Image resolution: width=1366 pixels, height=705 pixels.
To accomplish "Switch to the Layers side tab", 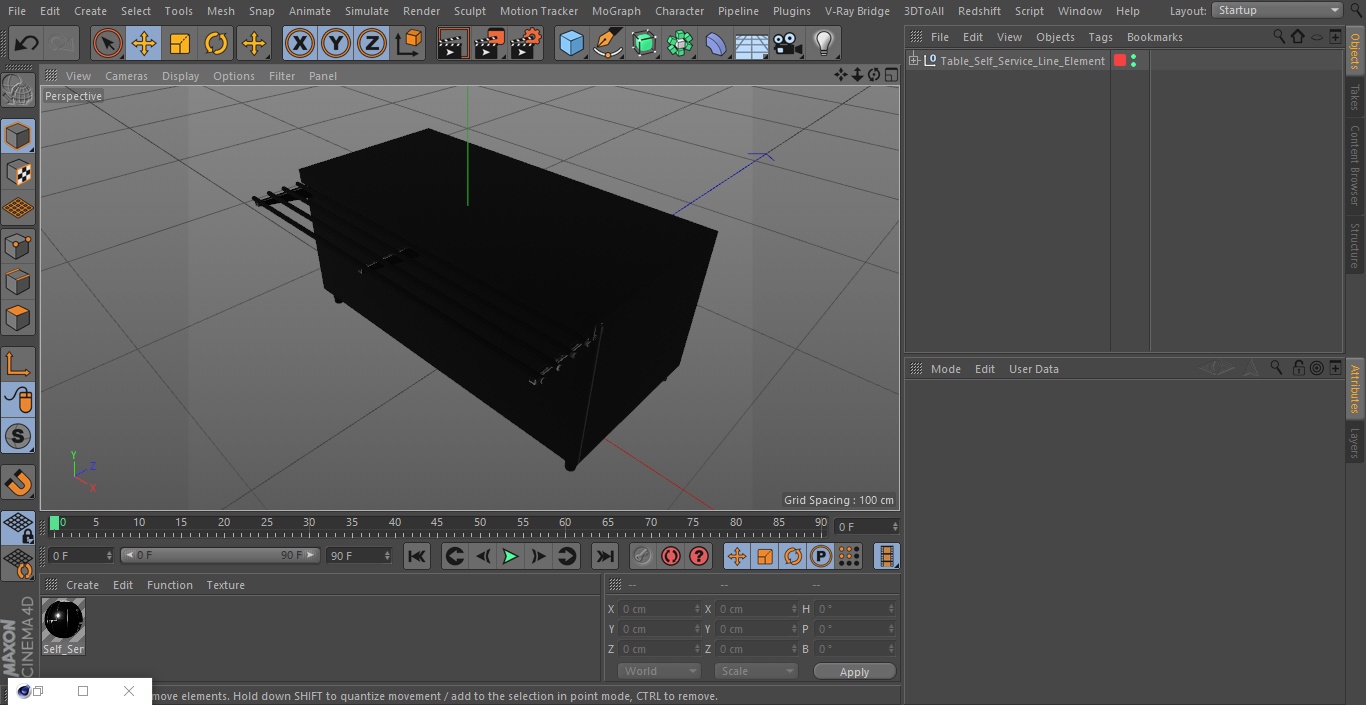I will [1355, 443].
